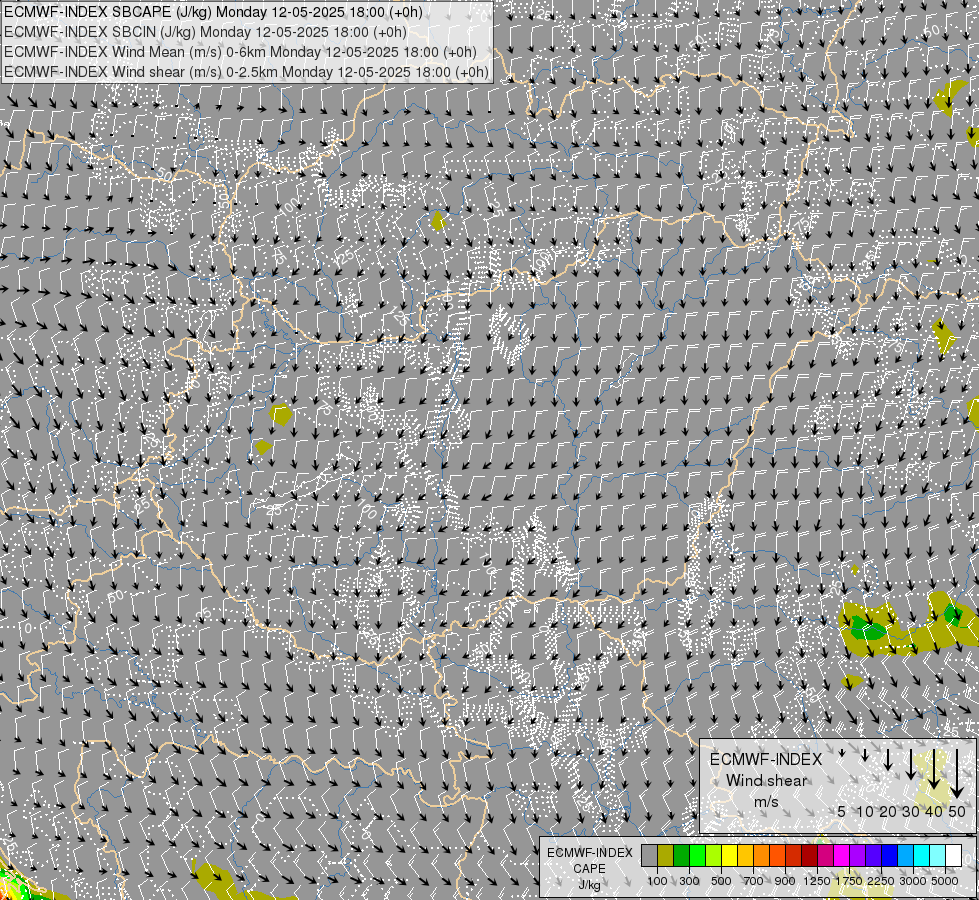Click the 'J/kg' unit in CAPE legend
The height and width of the screenshot is (900, 979).
point(589,885)
